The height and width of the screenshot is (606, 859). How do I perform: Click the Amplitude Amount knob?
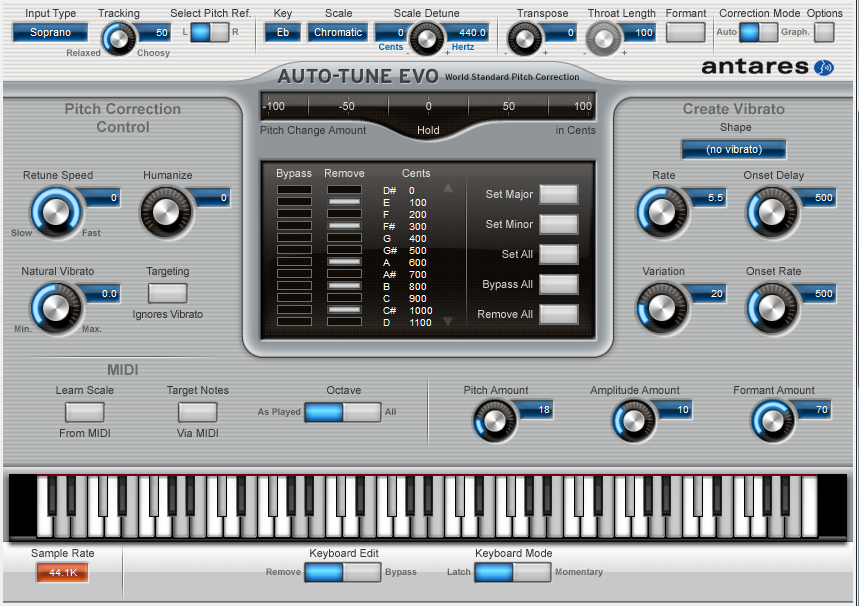point(633,421)
